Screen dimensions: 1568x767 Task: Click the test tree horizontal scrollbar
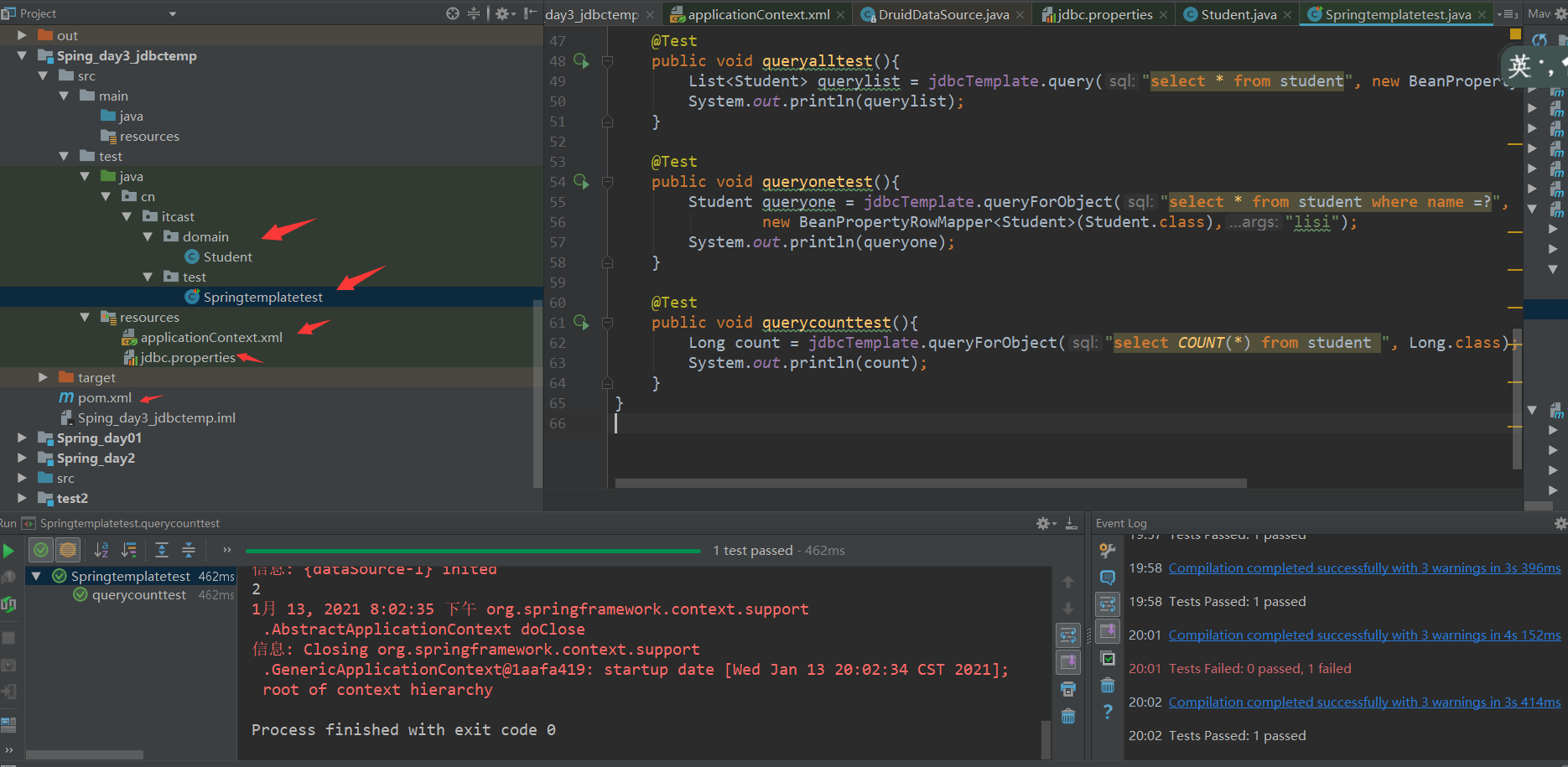pos(84,754)
